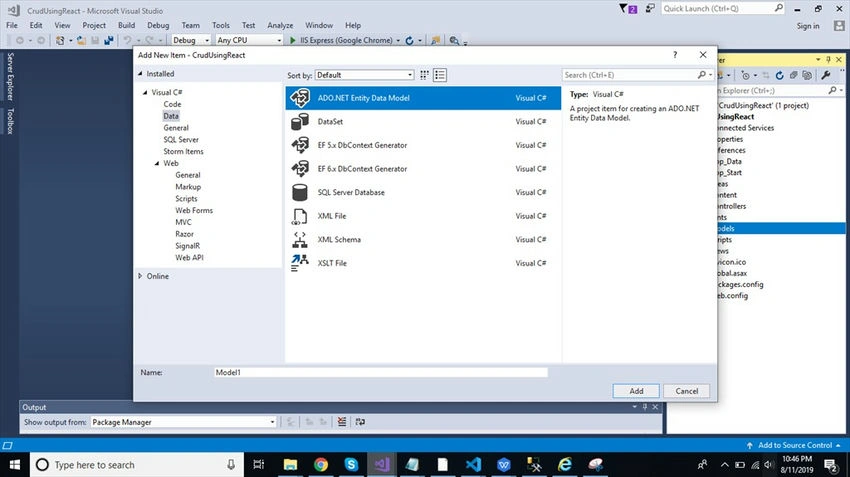Choose the XSLT File template
850x477 pixels.
[x=423, y=263]
